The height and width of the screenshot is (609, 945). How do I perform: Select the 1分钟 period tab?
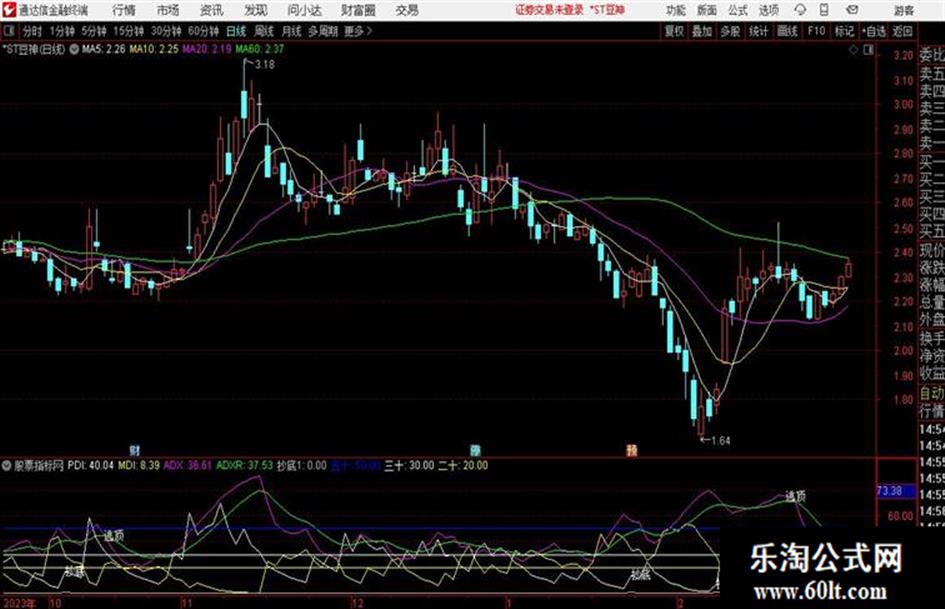pyautogui.click(x=61, y=31)
